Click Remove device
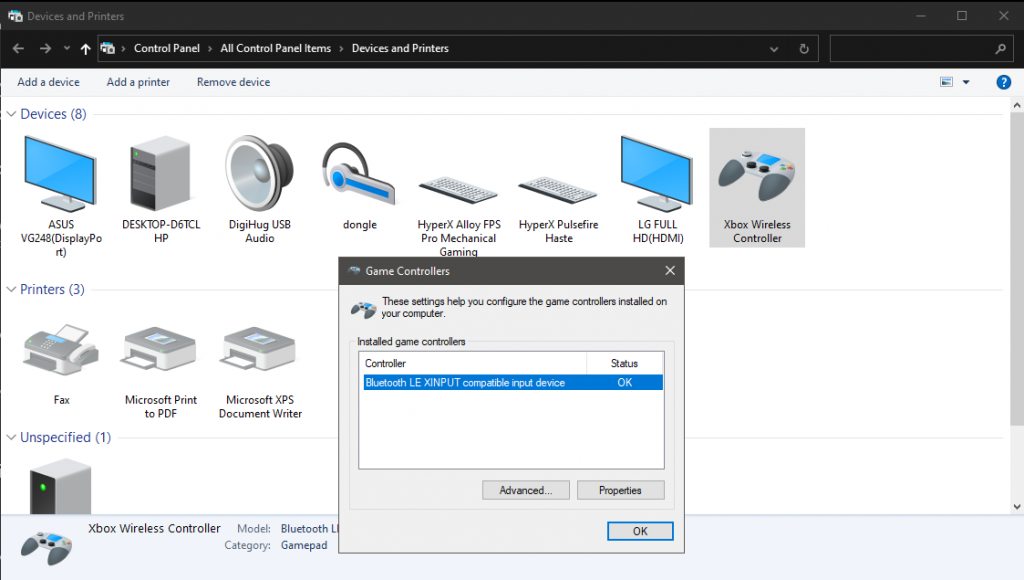Viewport: 1024px width, 580px height. coord(233,82)
